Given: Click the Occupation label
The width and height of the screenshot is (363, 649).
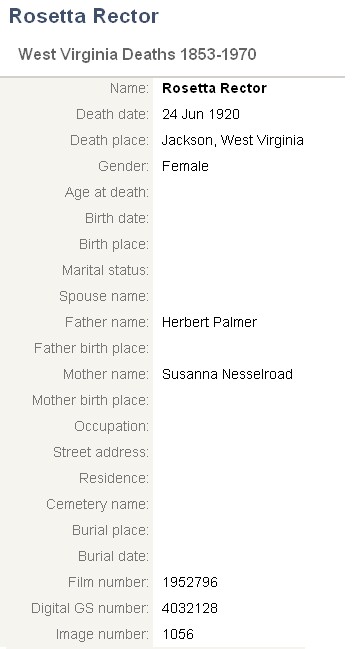Looking at the screenshot, I should 112,426.
